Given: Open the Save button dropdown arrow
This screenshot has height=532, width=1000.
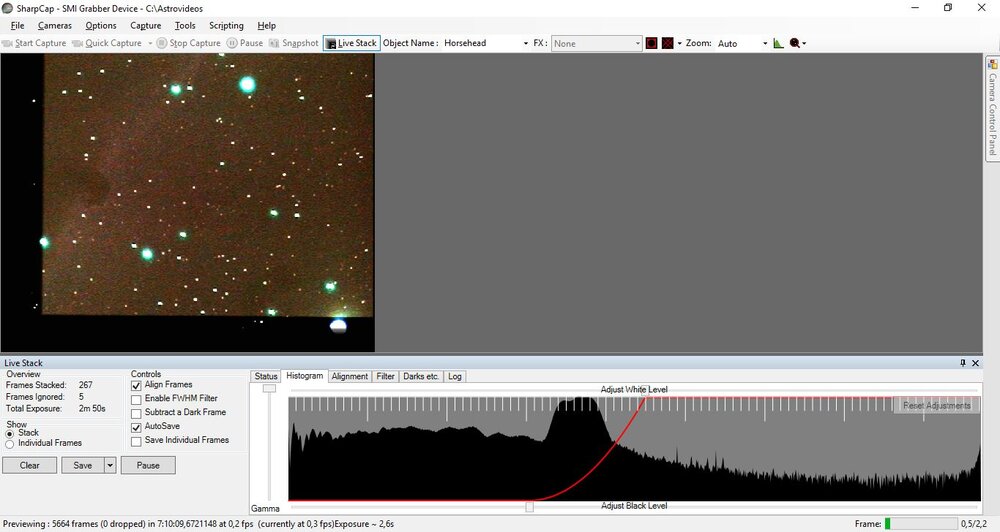Looking at the screenshot, I should point(110,465).
